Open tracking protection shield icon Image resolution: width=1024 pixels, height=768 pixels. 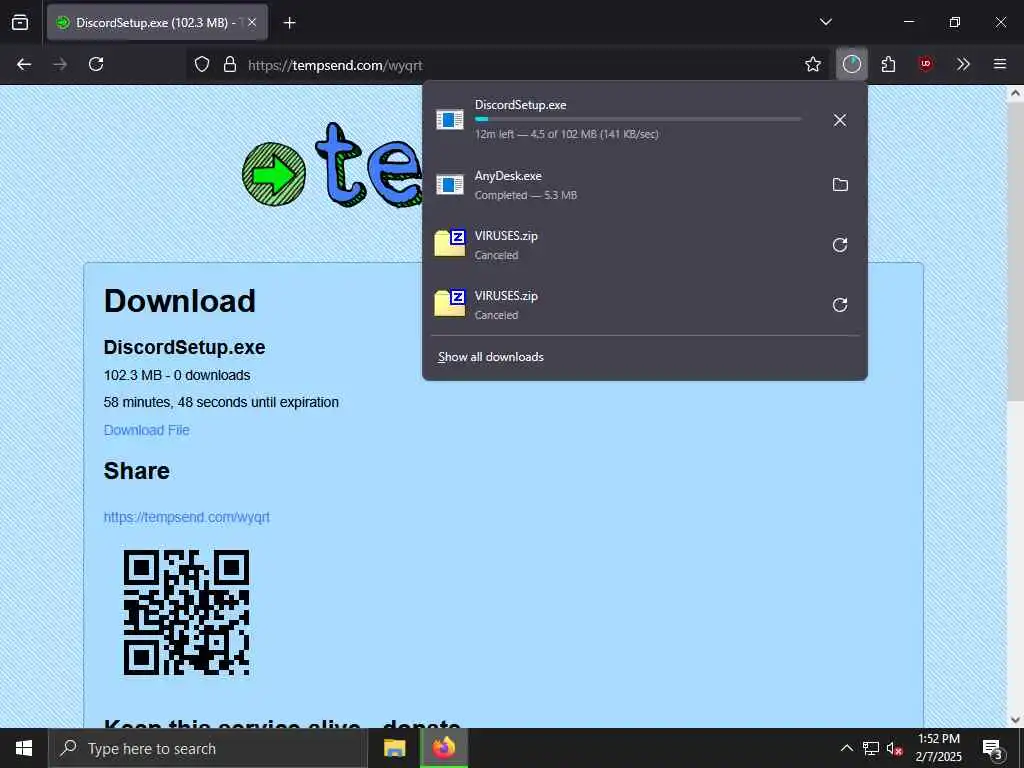pyautogui.click(x=202, y=64)
